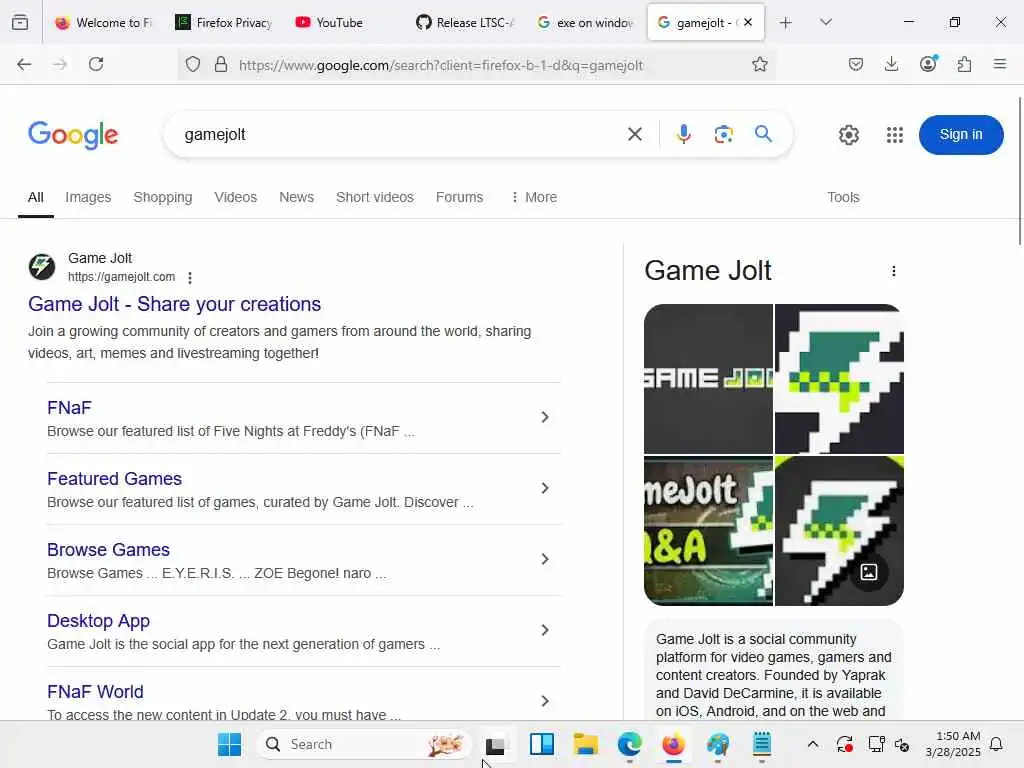
Task: Reload the current page
Action: tap(96, 64)
